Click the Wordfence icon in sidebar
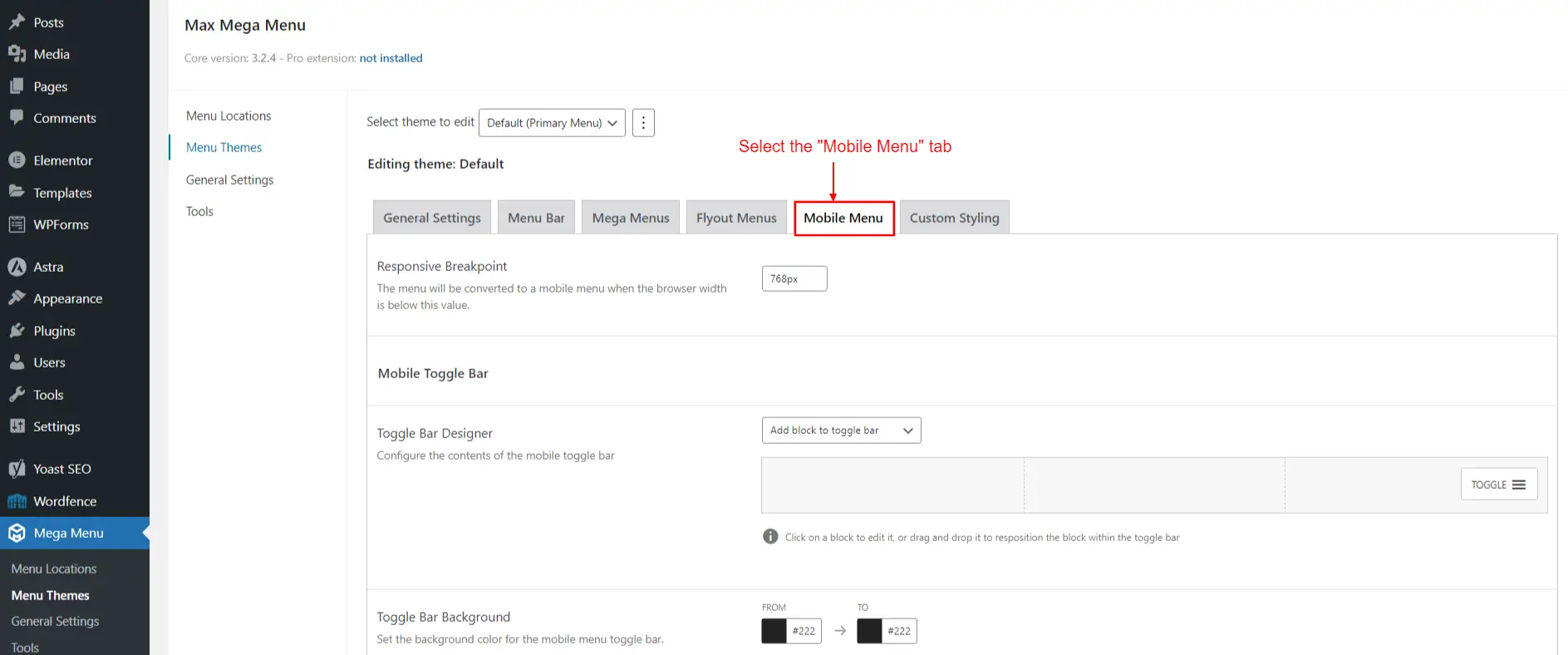The height and width of the screenshot is (655, 1568). [x=17, y=500]
